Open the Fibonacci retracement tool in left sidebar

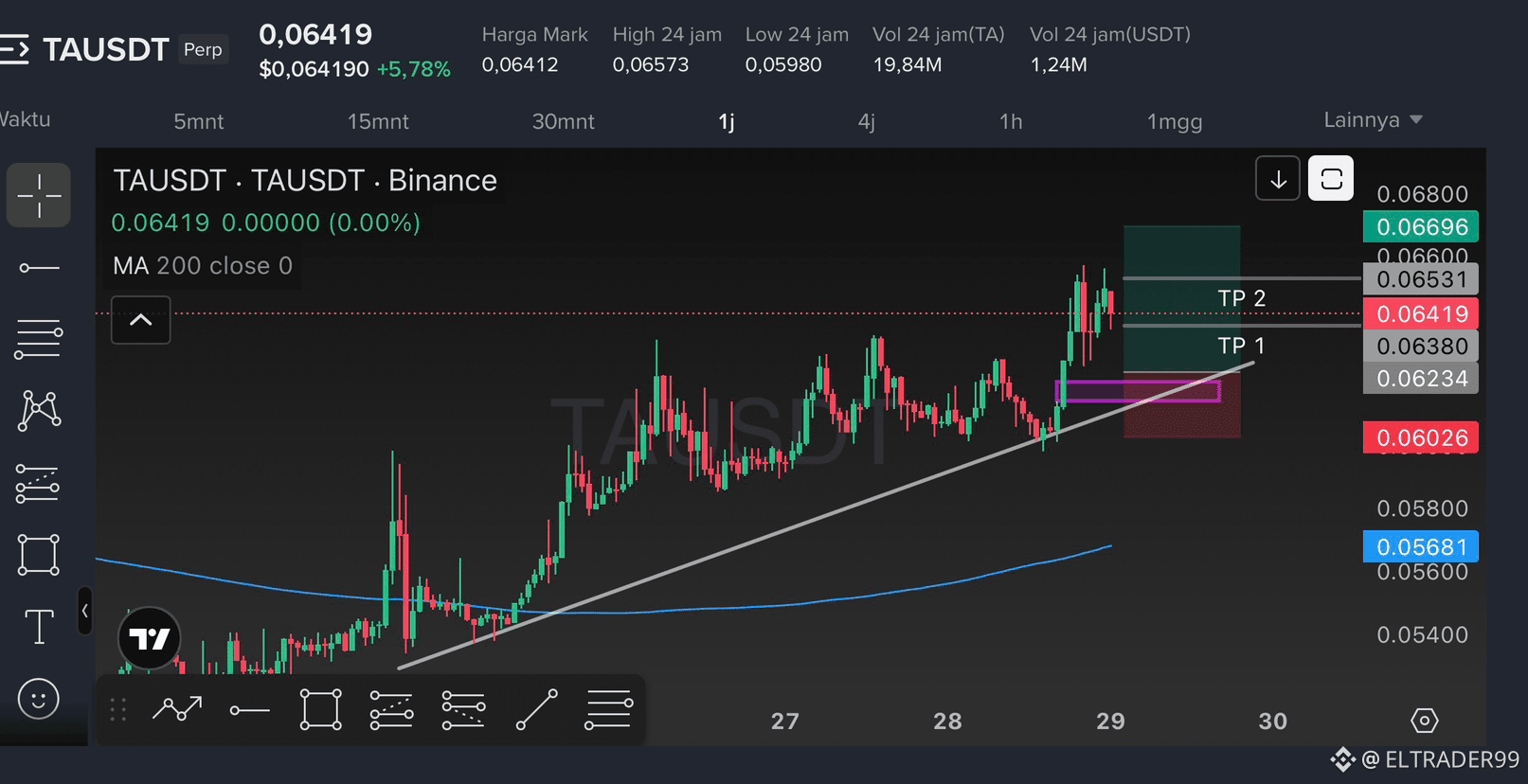click(x=39, y=339)
